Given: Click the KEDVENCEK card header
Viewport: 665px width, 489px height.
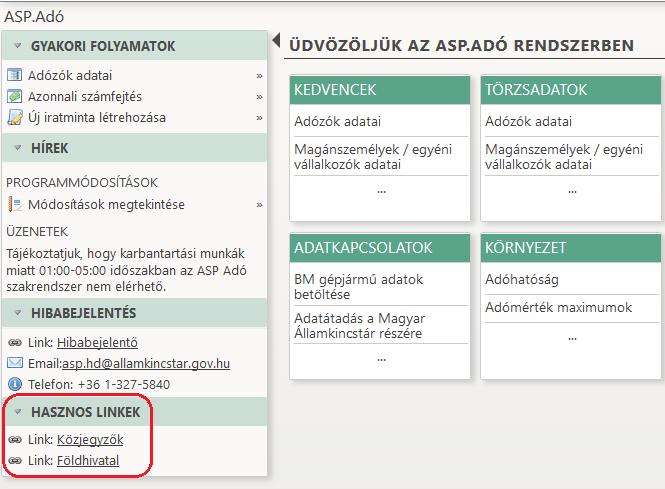Looking at the screenshot, I should click(x=380, y=89).
